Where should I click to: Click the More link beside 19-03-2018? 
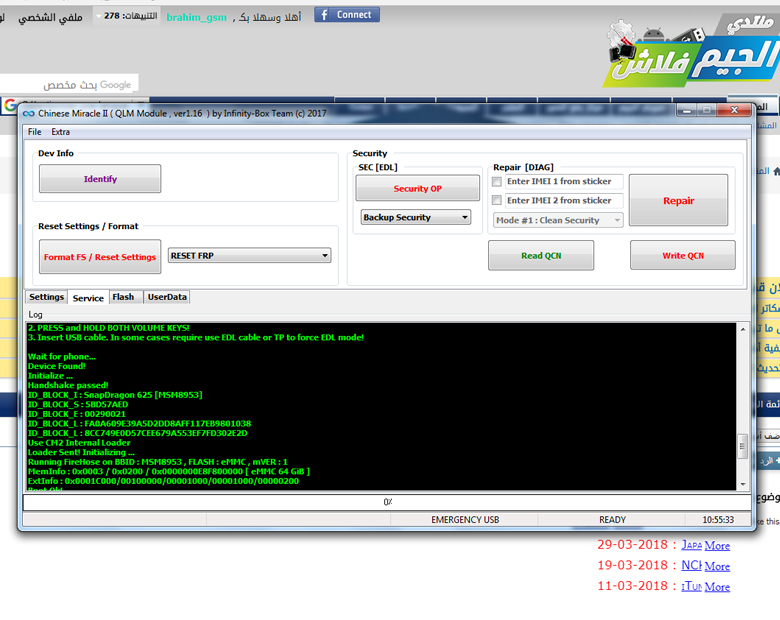pos(717,566)
